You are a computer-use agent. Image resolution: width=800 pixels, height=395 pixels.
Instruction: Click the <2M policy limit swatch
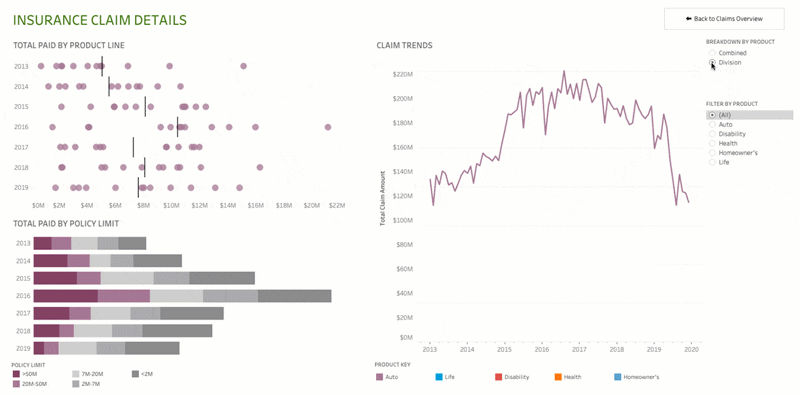[x=136, y=374]
